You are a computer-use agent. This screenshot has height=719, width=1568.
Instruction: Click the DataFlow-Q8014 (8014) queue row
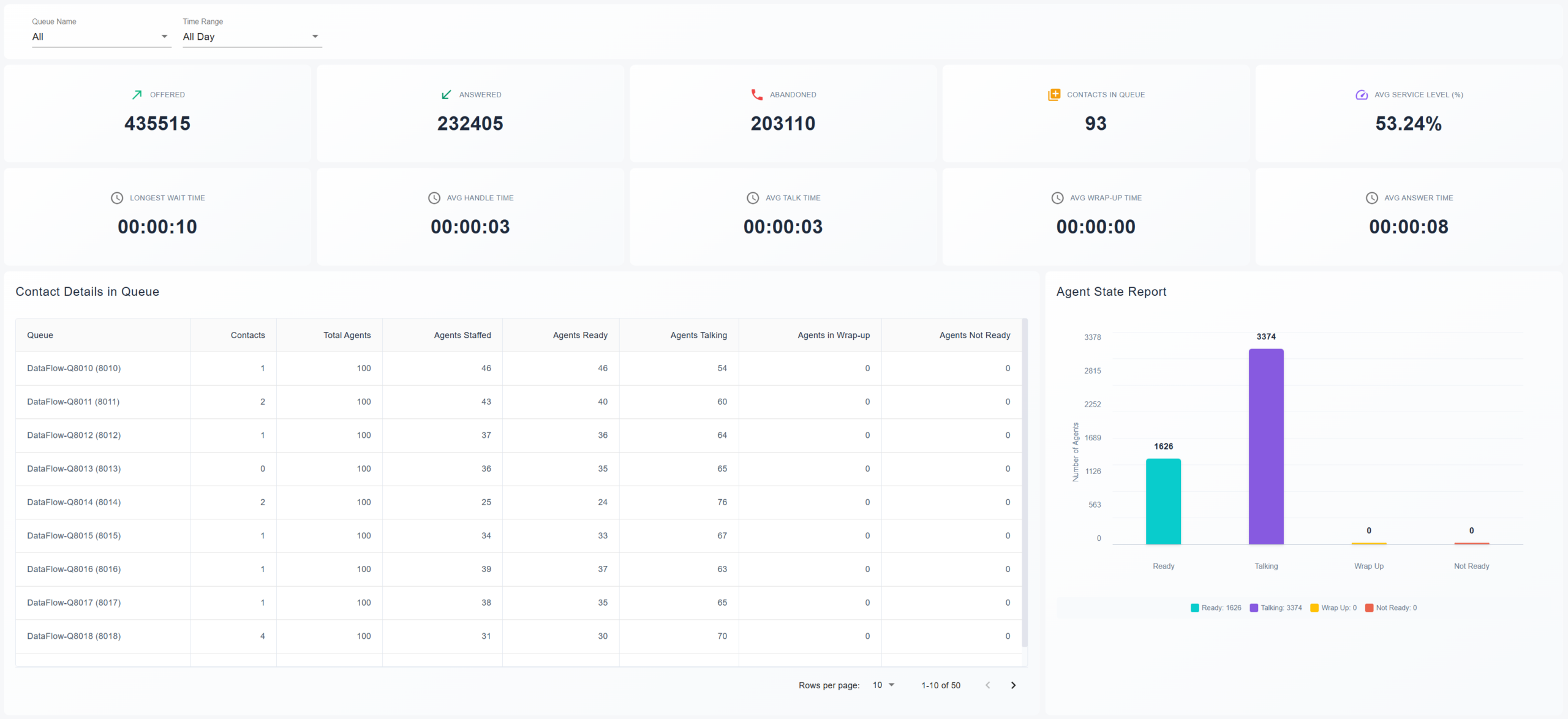74,502
